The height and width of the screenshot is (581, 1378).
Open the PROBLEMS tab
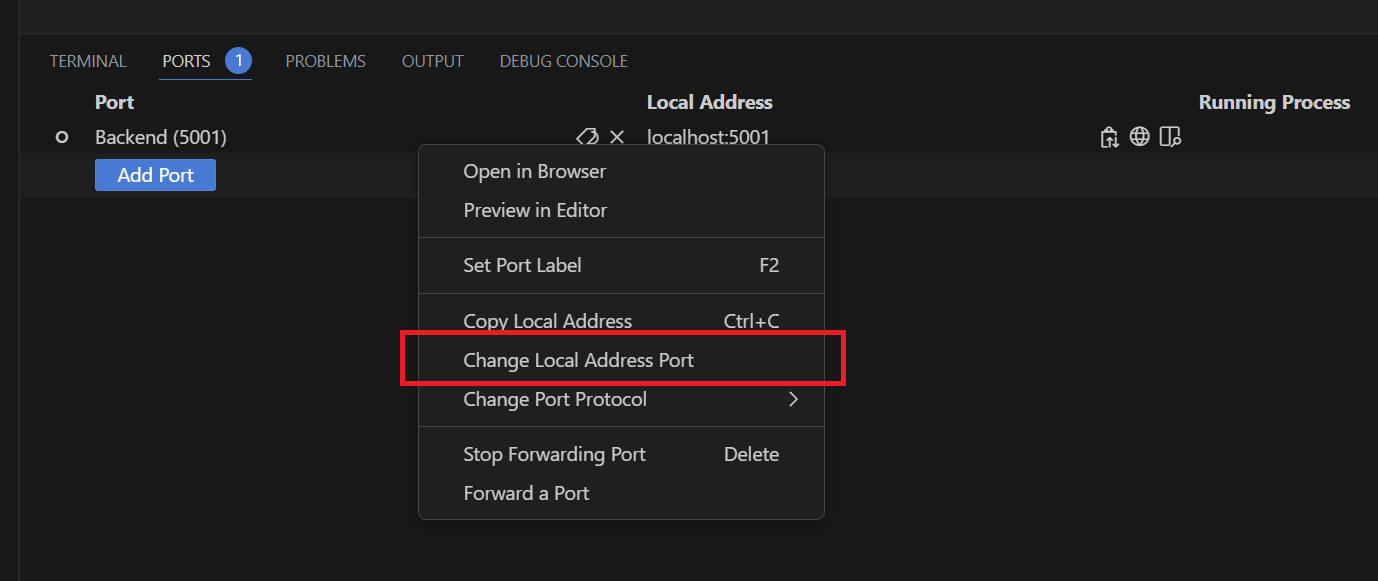325,60
